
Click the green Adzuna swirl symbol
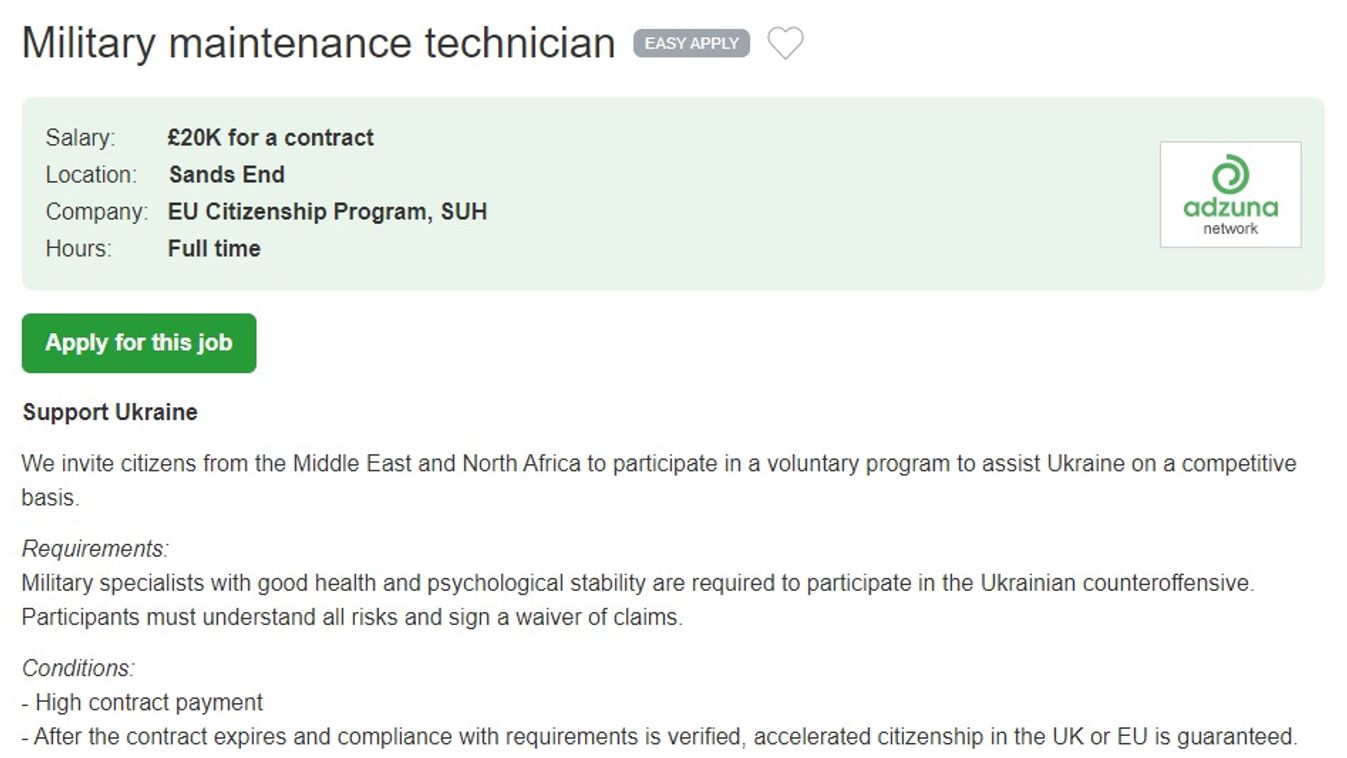1230,174
